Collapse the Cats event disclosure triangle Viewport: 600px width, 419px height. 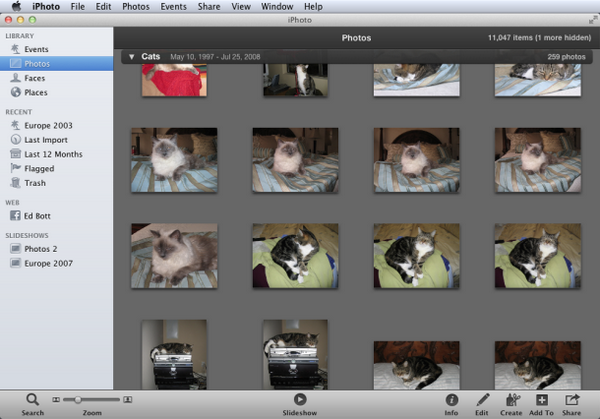[130, 57]
